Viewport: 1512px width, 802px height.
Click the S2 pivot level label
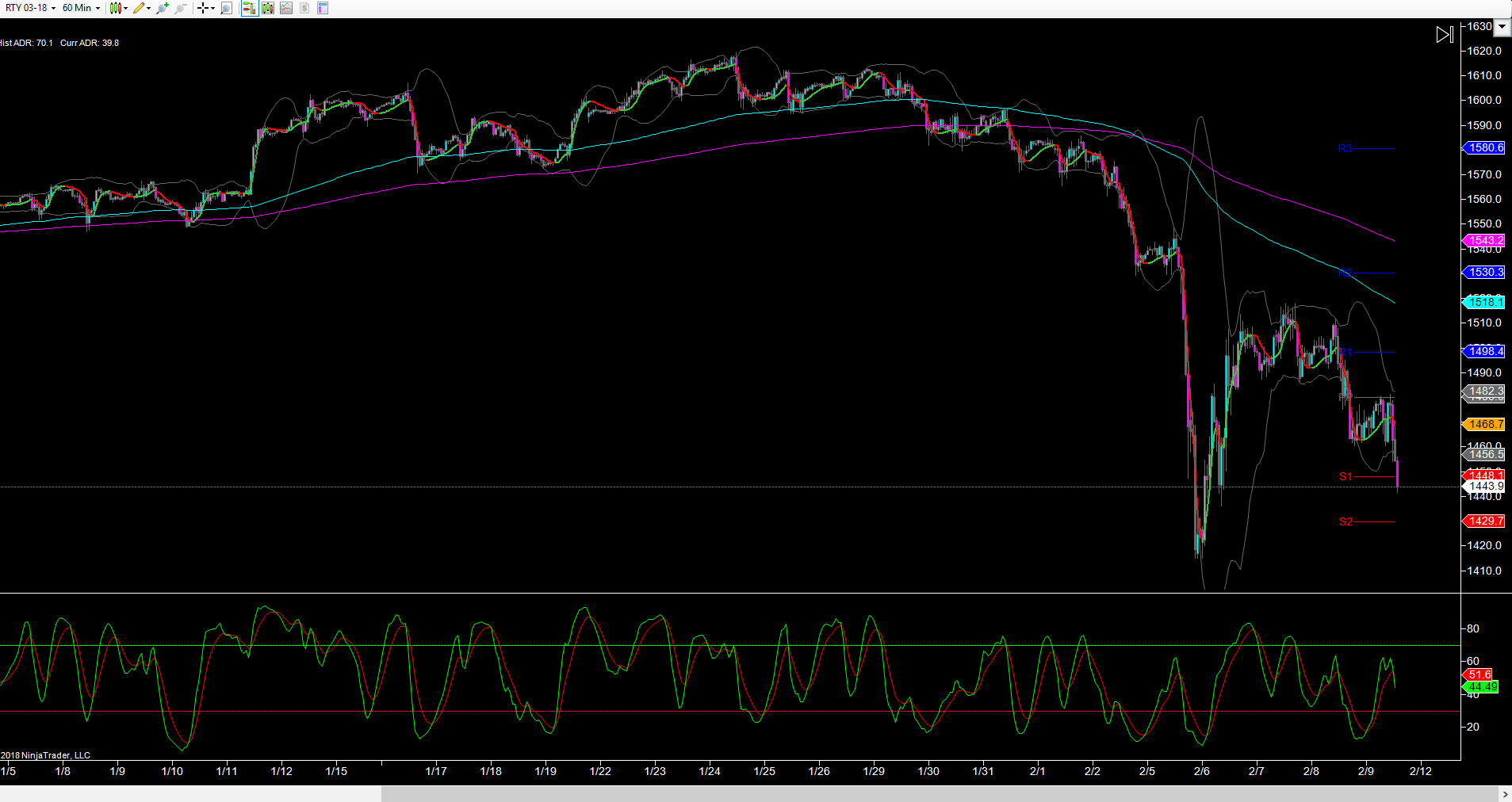[1345, 521]
